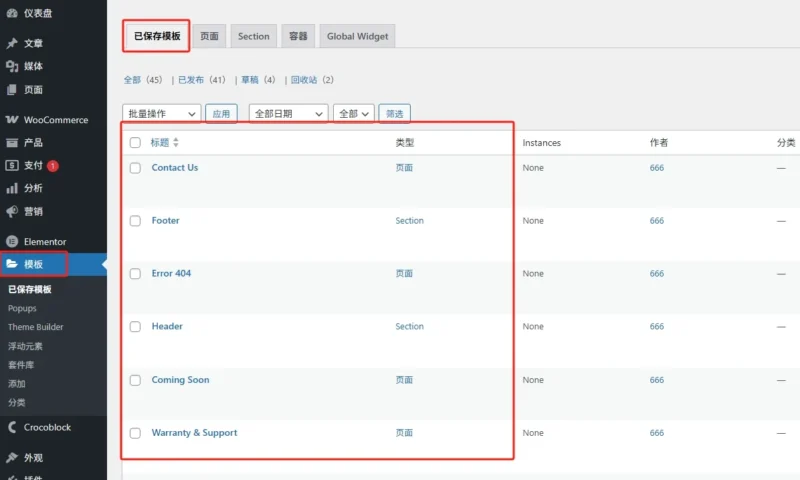
Task: Click author 666 in Warranty & Support row
Action: pyautogui.click(x=657, y=433)
